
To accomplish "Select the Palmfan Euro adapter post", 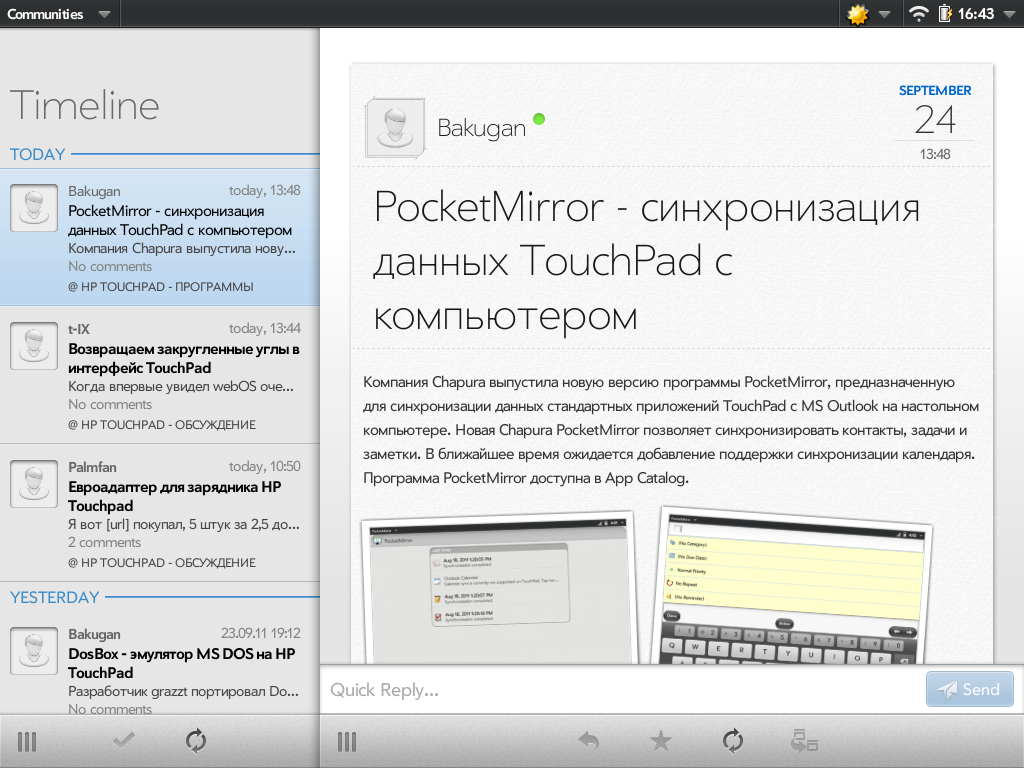I will (x=160, y=512).
